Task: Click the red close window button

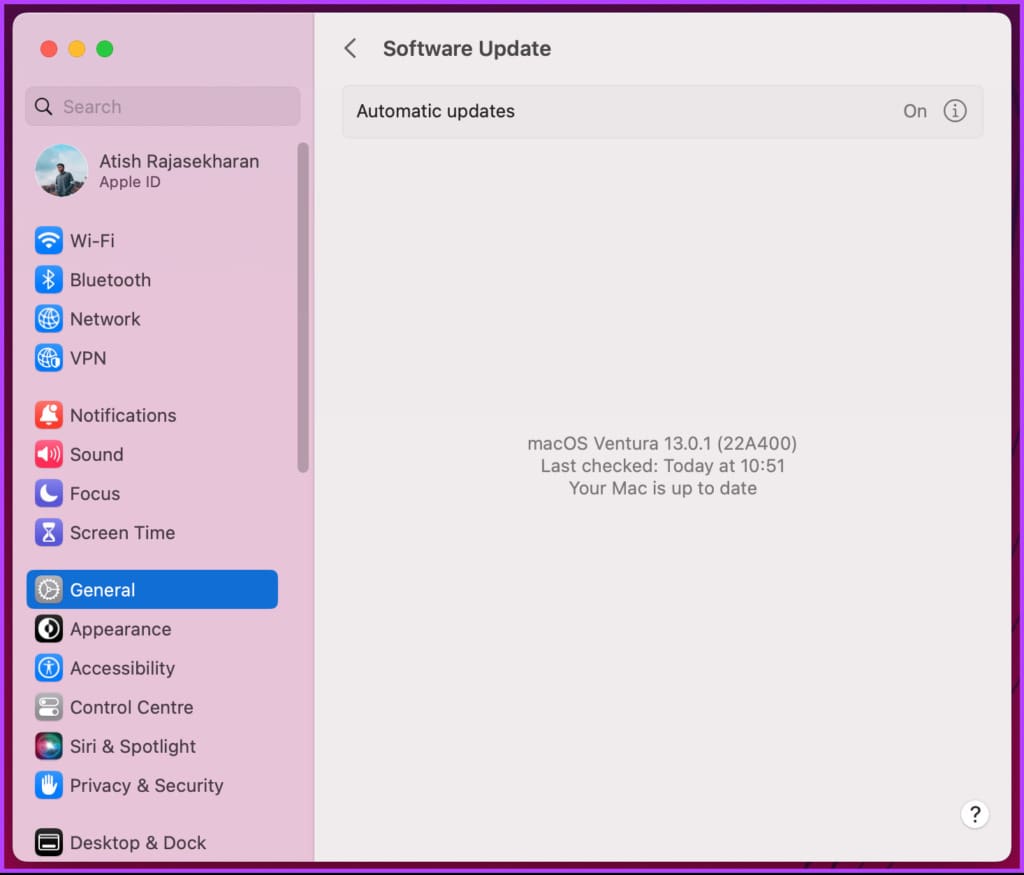Action: click(x=49, y=49)
